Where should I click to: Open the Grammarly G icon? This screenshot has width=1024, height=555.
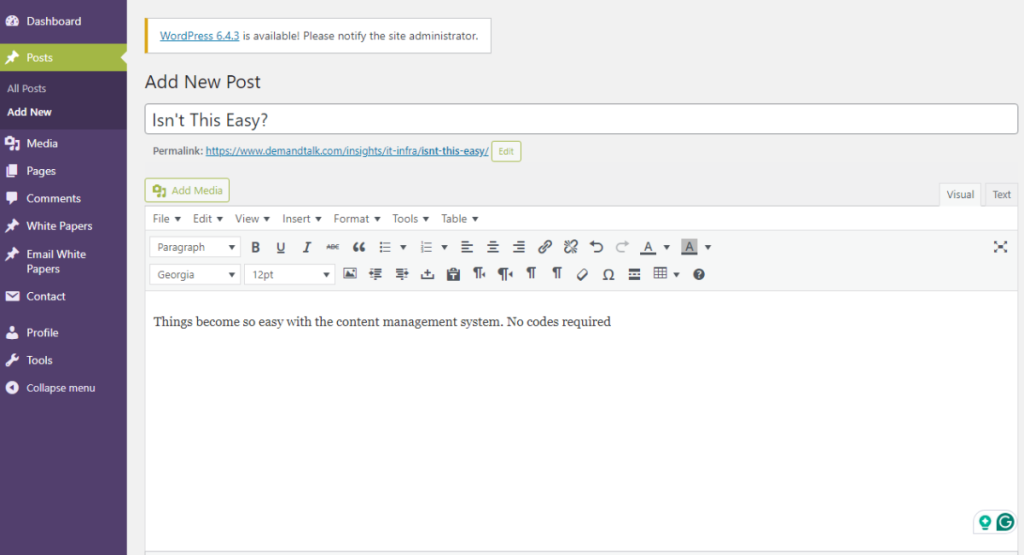tap(1005, 522)
